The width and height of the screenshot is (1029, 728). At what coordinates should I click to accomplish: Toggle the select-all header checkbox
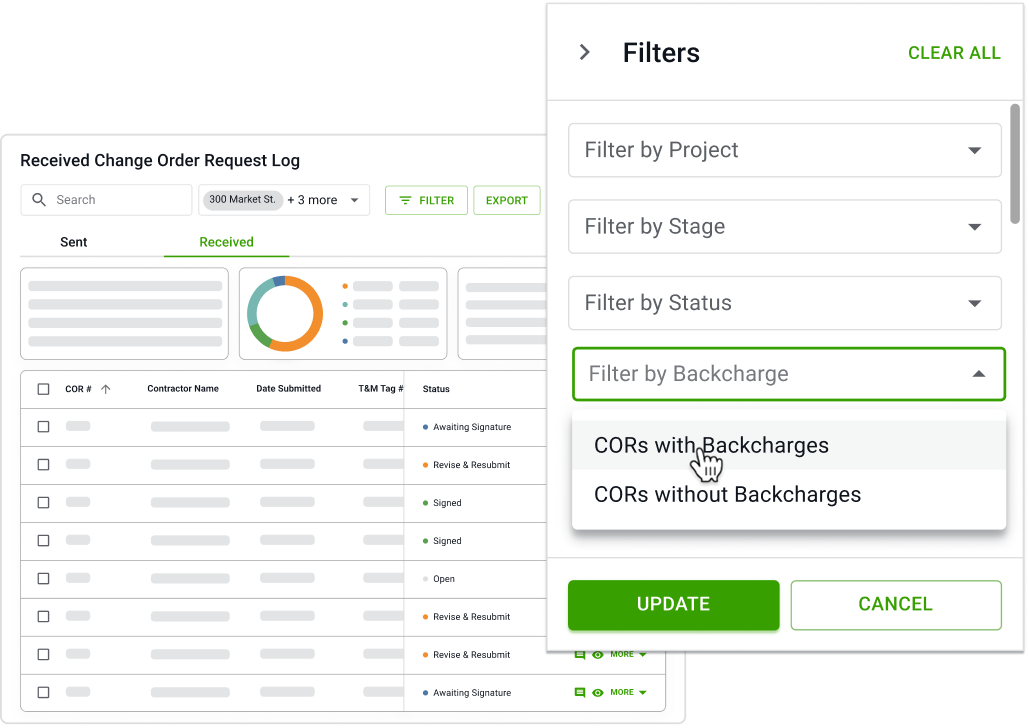click(x=43, y=389)
